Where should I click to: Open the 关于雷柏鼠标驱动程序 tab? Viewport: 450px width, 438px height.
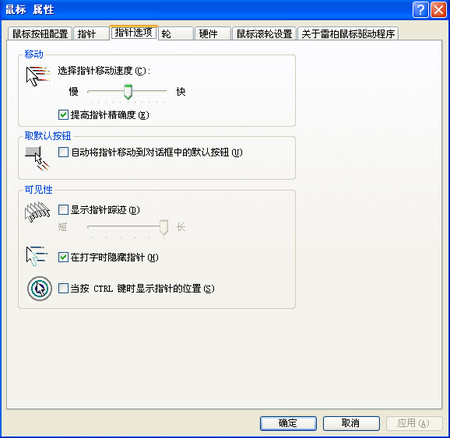pyautogui.click(x=348, y=34)
